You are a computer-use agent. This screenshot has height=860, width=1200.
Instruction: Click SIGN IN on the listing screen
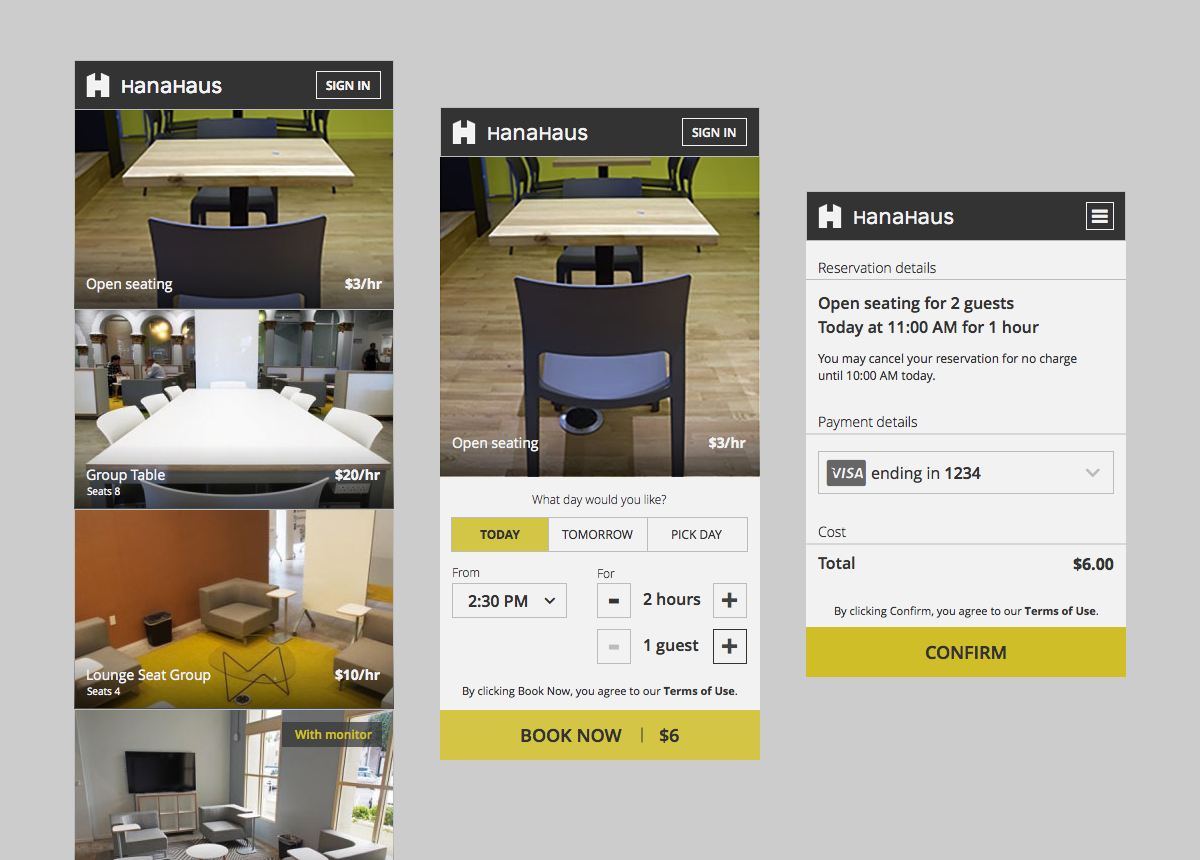tap(348, 86)
